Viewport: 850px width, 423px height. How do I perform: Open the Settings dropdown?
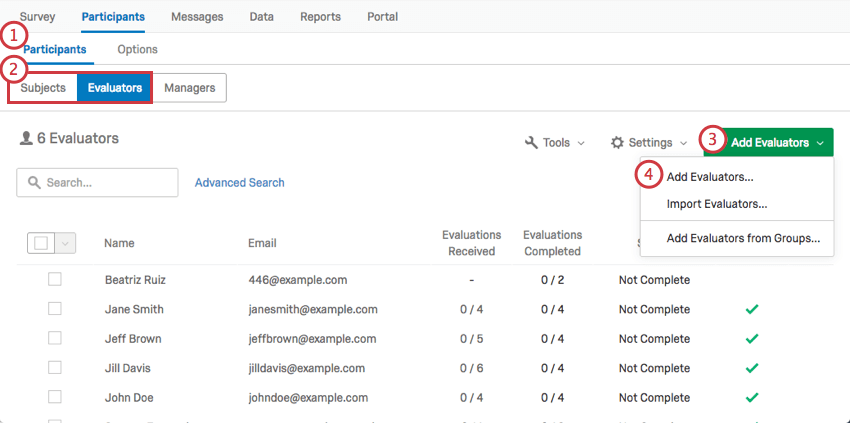tap(649, 143)
